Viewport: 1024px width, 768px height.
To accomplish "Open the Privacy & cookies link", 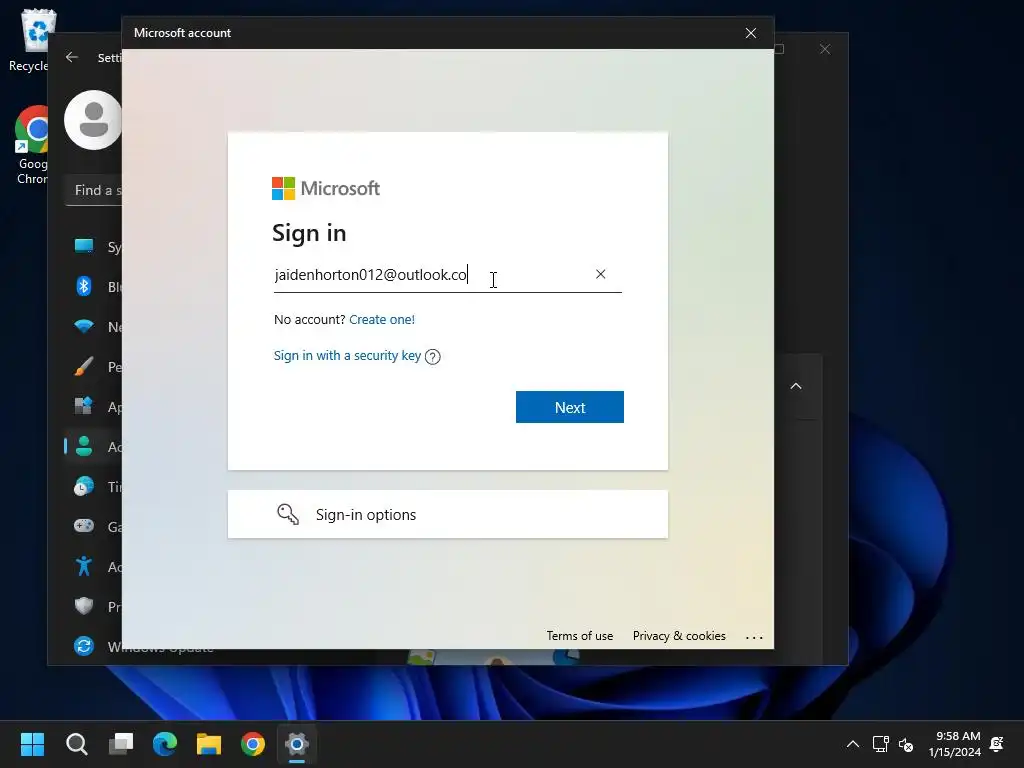I will pos(679,635).
